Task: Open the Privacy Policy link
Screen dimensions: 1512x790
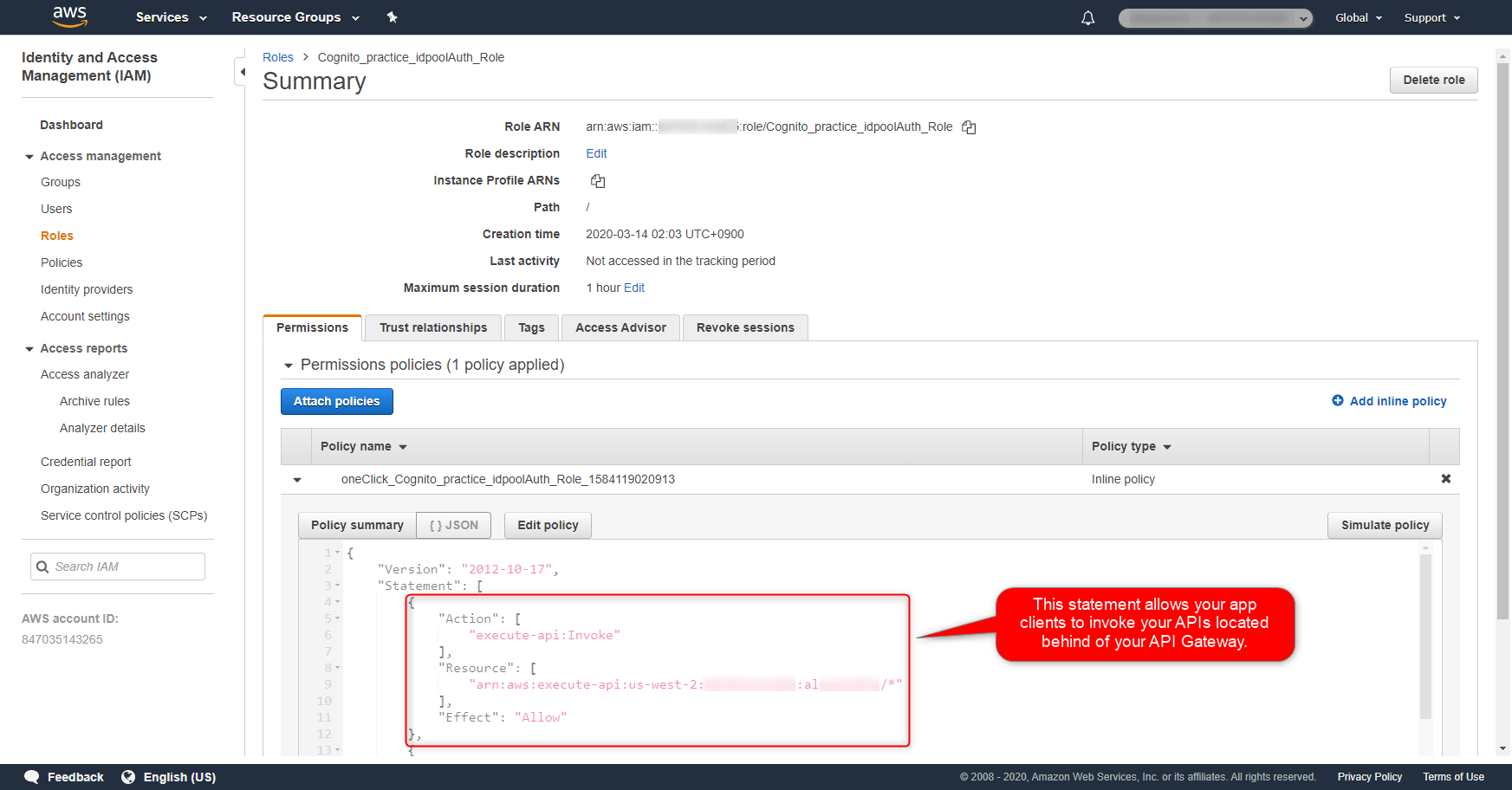Action: click(x=1369, y=777)
